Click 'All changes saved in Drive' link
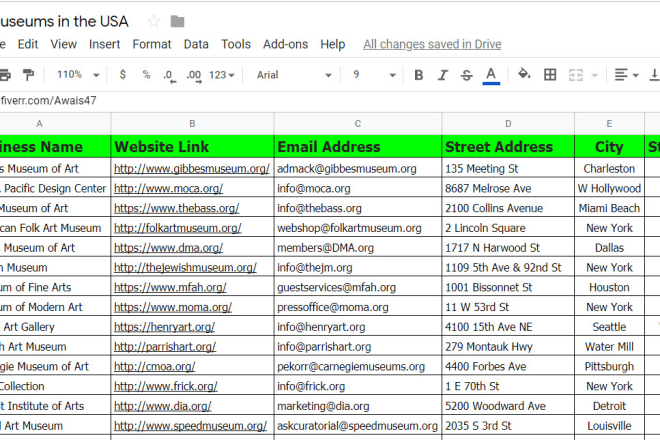 point(432,44)
